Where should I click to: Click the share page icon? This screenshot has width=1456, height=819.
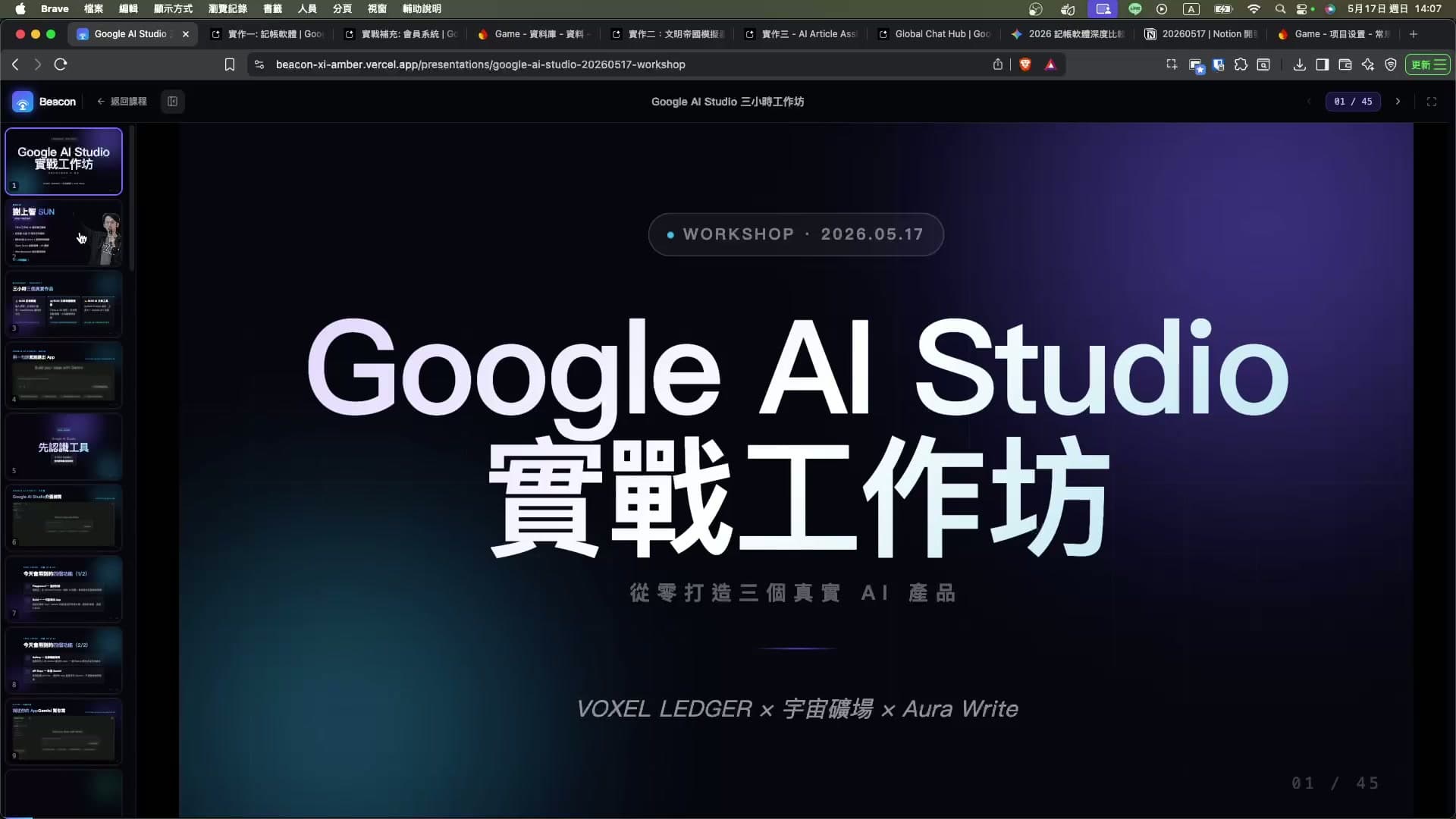998,64
